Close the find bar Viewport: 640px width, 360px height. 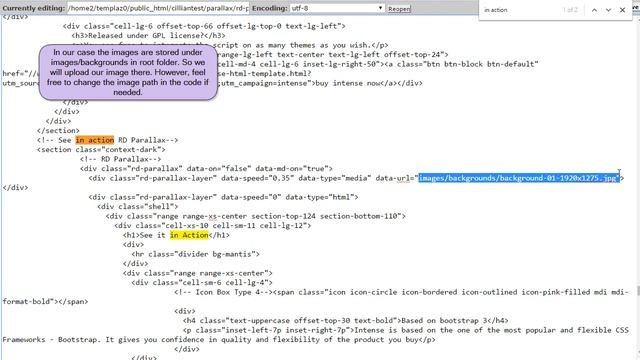[x=622, y=10]
